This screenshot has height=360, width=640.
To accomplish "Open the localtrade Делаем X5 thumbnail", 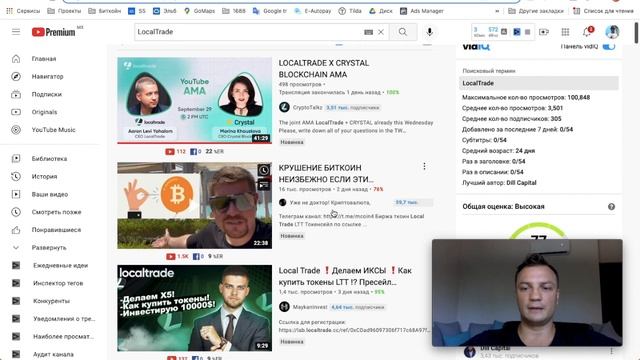I will 194,308.
